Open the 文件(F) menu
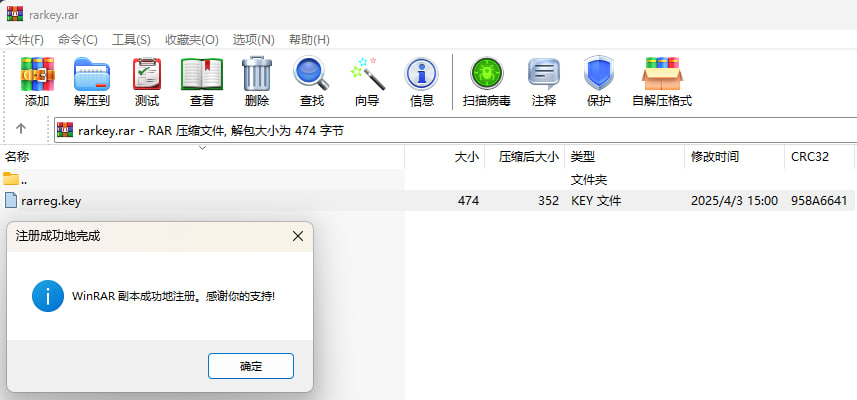 tap(25, 39)
